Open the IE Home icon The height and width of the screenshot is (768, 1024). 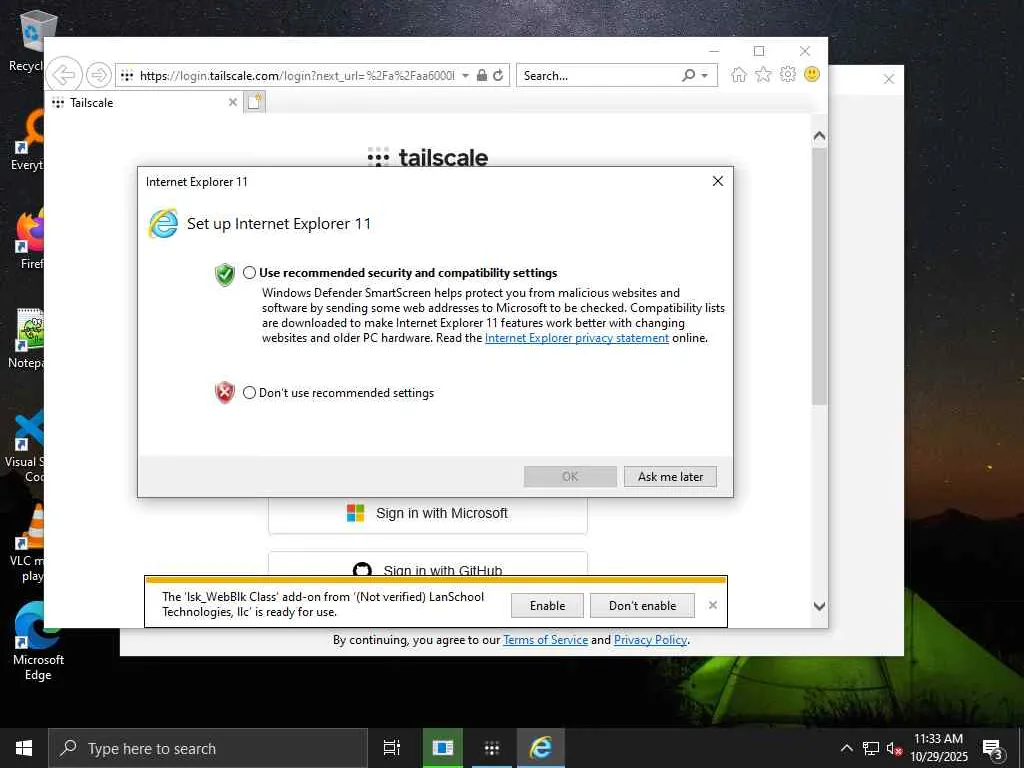[739, 74]
